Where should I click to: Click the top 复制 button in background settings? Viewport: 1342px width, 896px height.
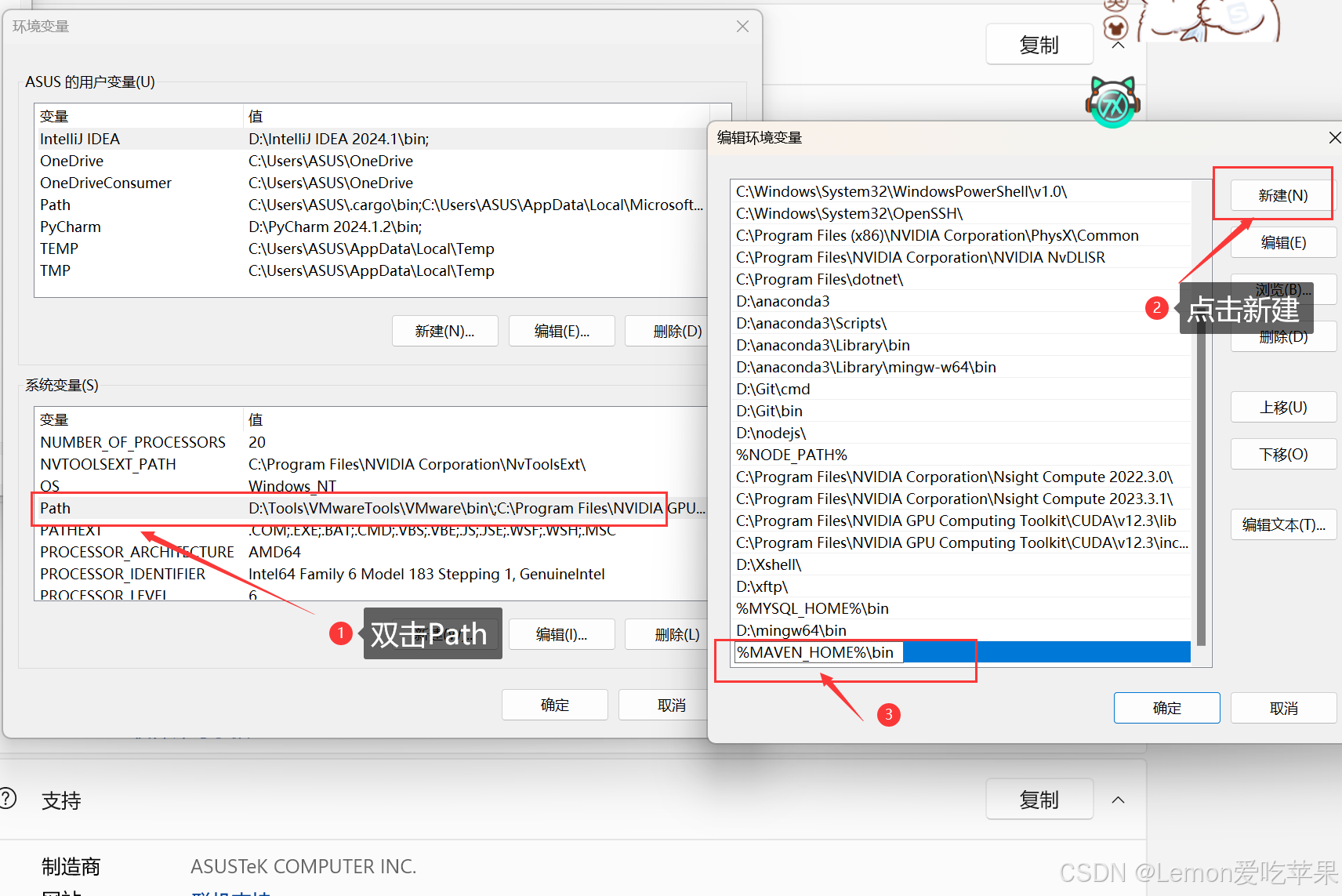(1039, 45)
